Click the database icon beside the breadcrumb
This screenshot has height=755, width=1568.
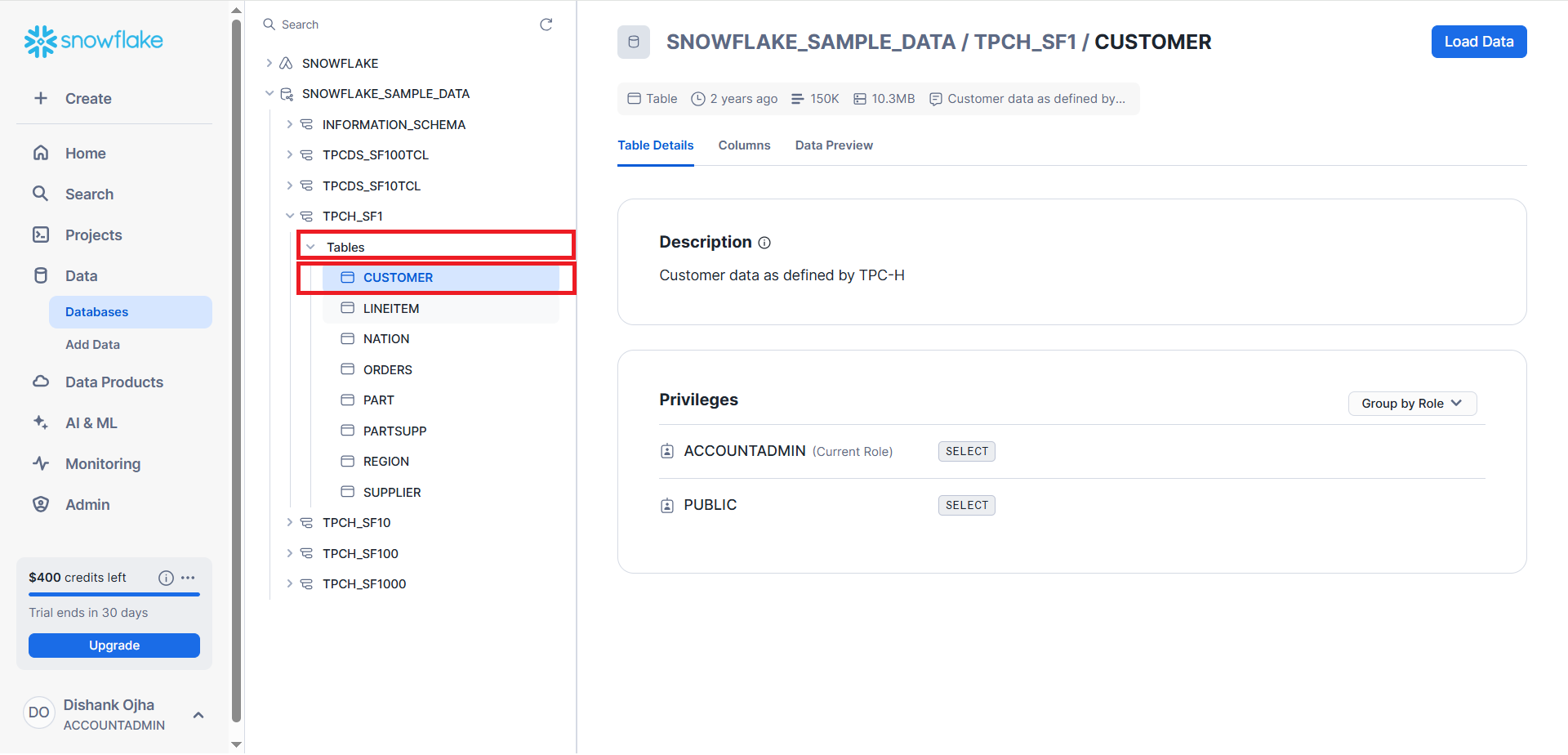634,42
